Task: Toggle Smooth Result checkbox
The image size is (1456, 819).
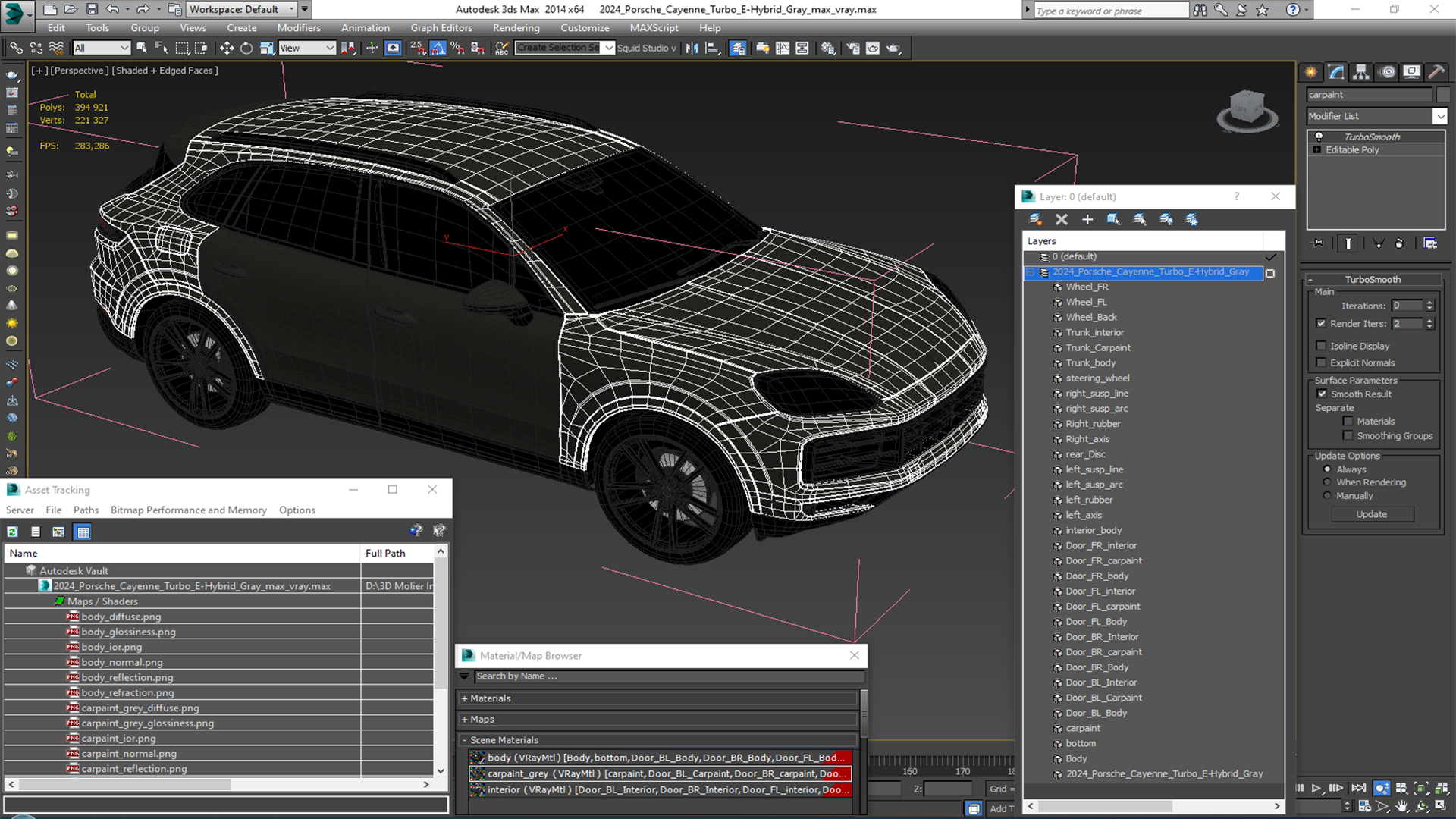Action: pos(1322,394)
